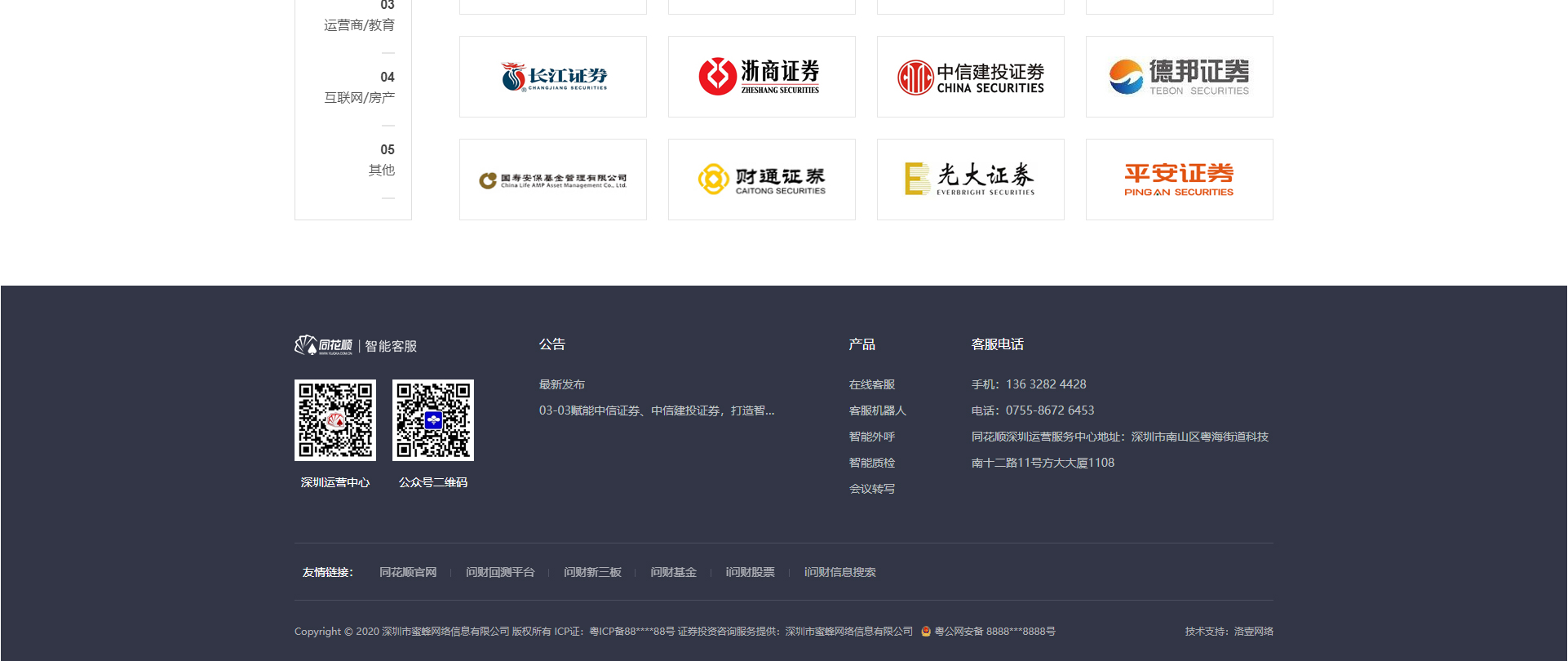Open the China Securities logo card
This screenshot has width=1568, height=661.
(x=970, y=77)
